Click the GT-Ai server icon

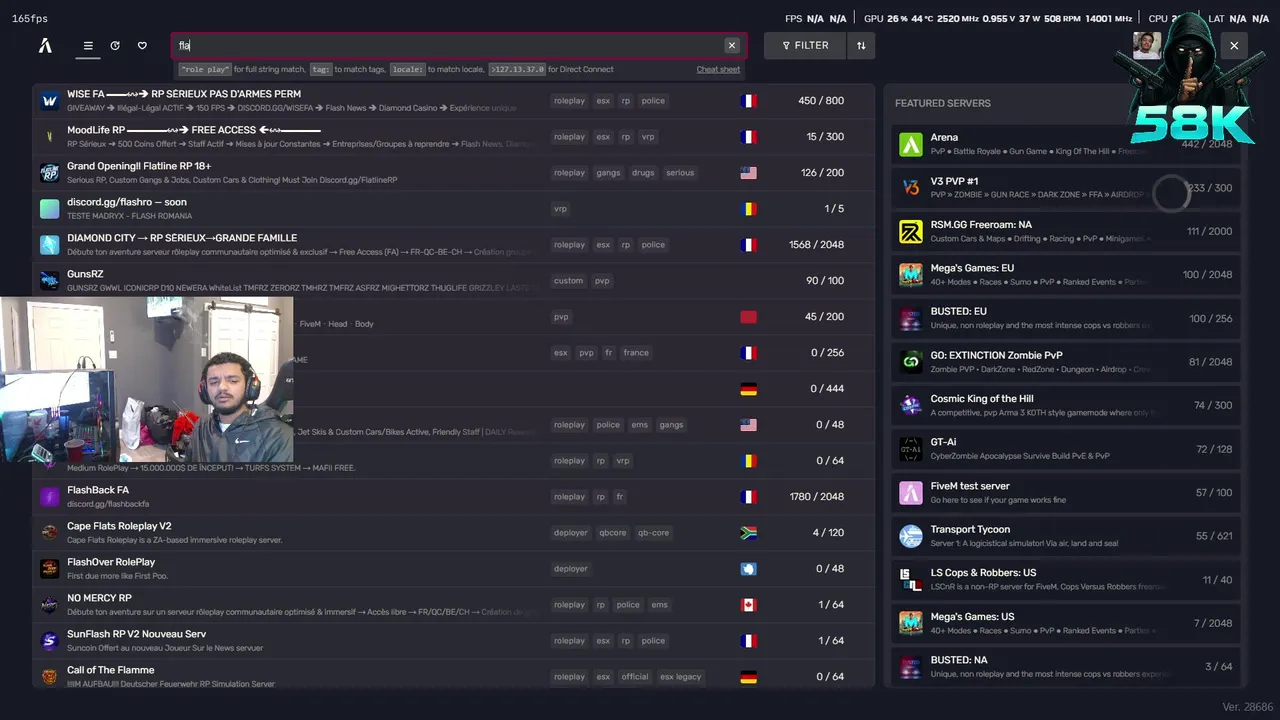[x=911, y=449]
